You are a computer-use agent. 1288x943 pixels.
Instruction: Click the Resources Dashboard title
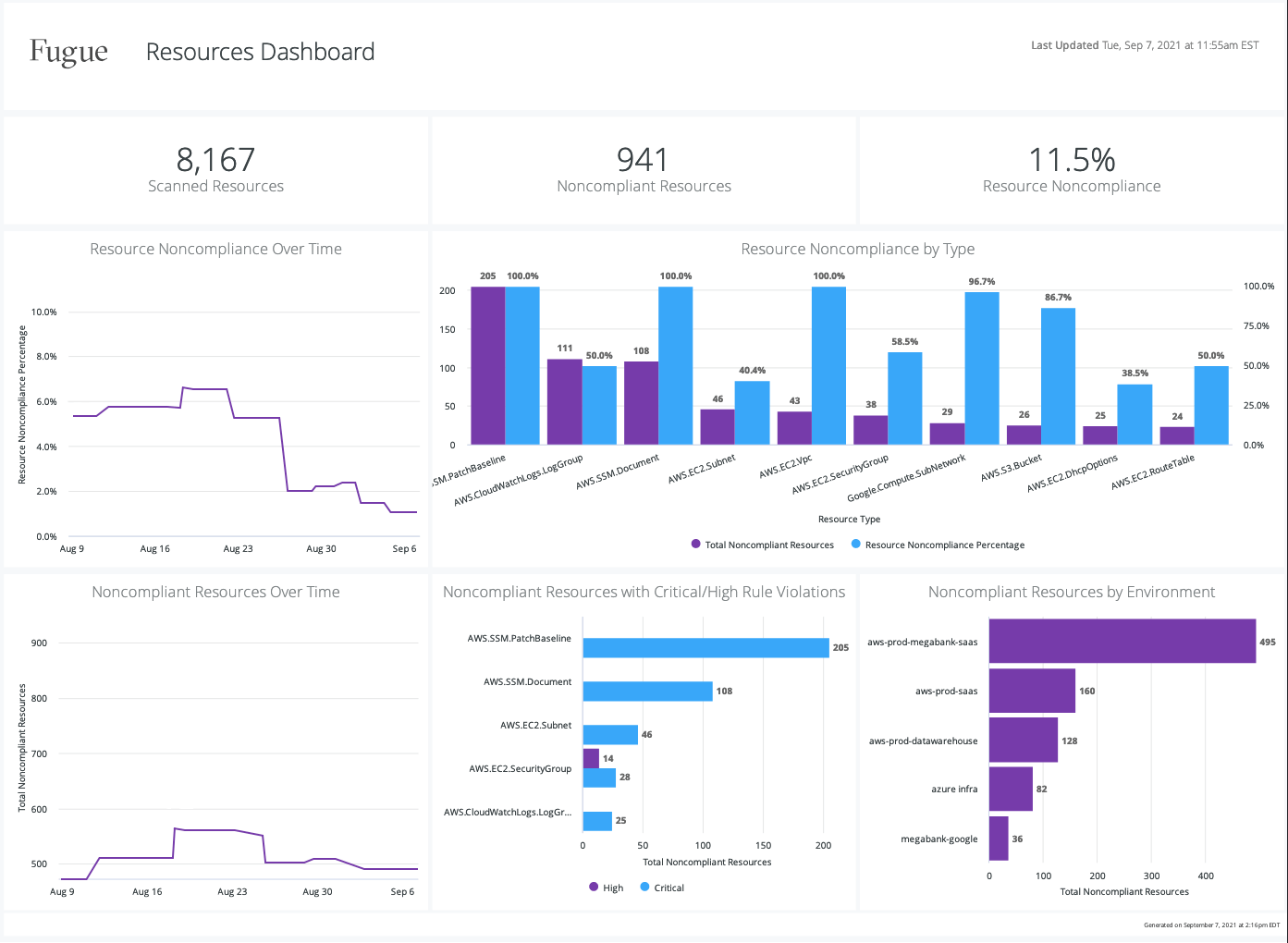260,52
